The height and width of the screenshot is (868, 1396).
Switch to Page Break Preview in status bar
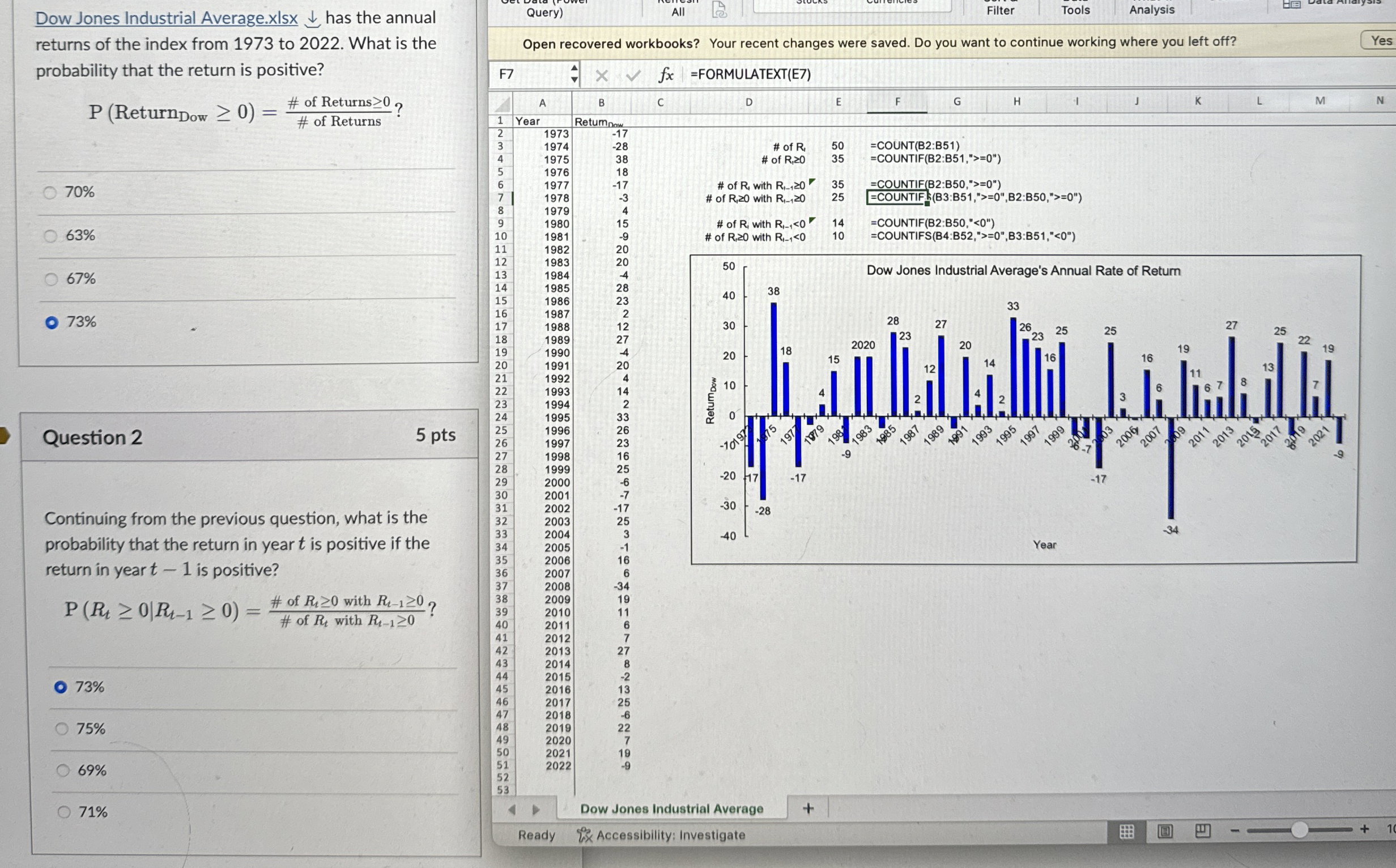1203,830
